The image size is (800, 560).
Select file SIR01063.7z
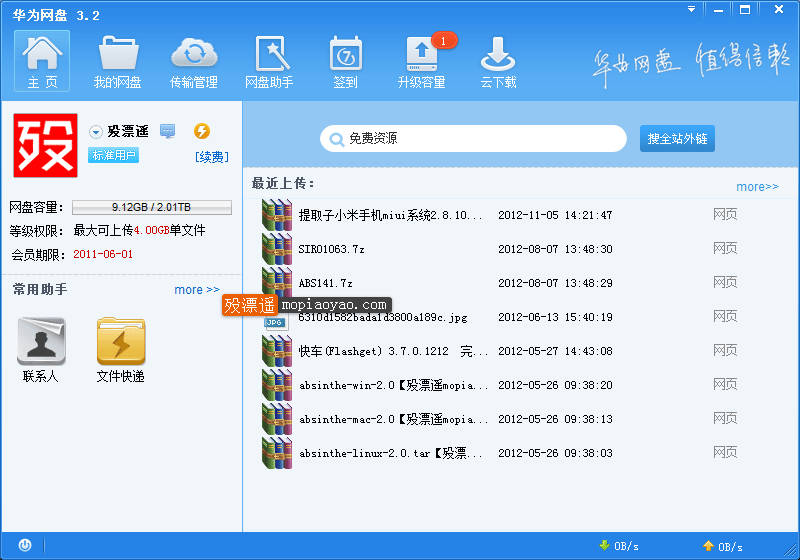332,249
